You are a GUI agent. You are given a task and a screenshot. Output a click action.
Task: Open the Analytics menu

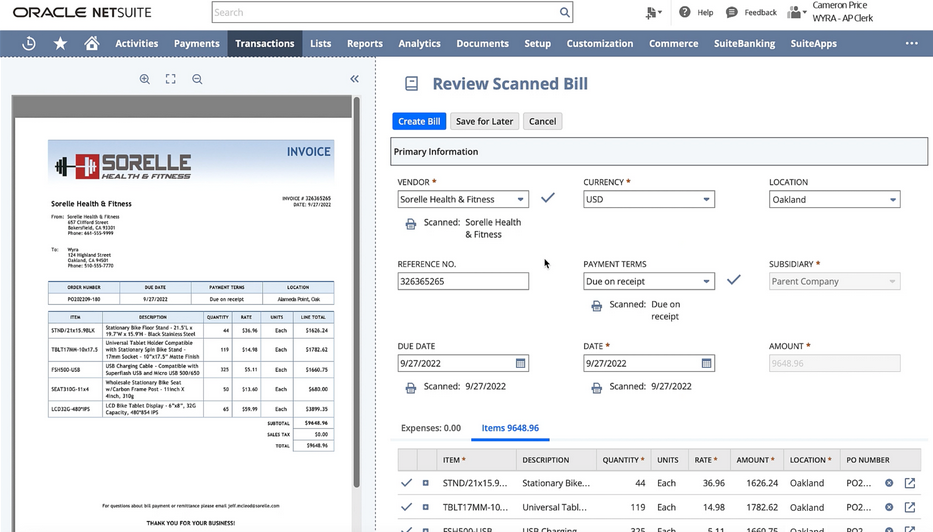click(x=419, y=43)
